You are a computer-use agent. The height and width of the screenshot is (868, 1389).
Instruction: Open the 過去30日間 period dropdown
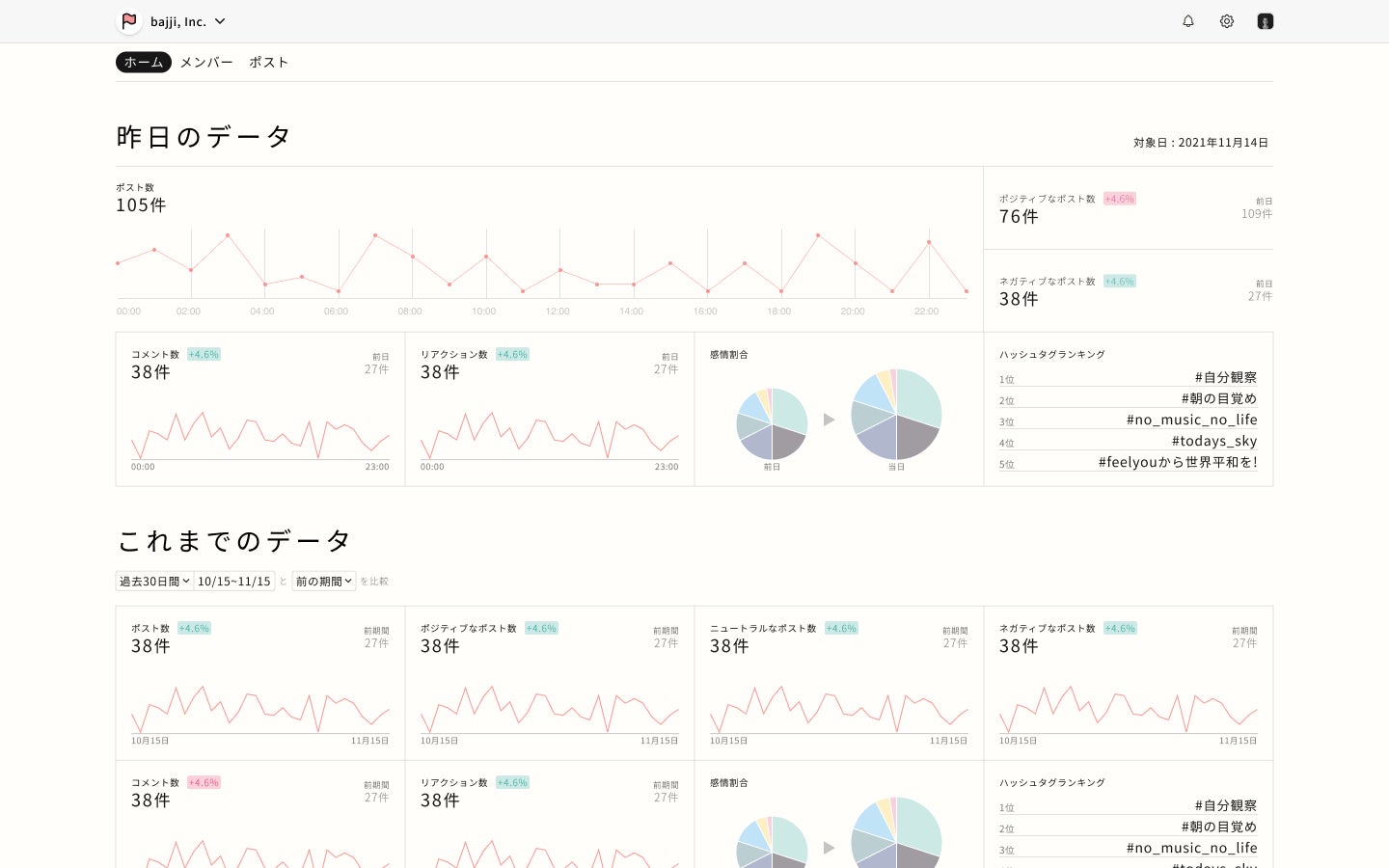pos(154,582)
